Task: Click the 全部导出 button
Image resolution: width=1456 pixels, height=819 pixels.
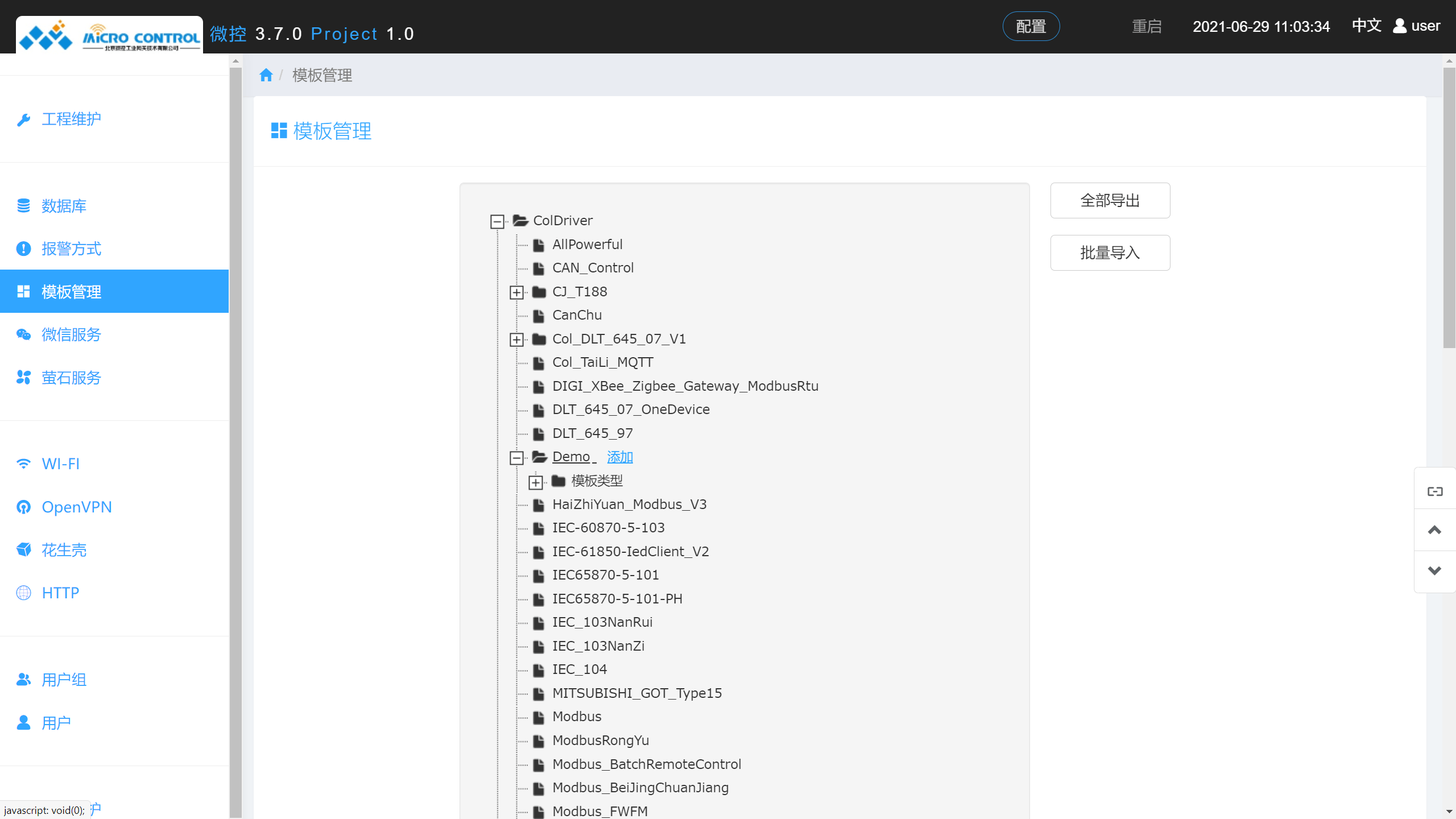Action: [x=1110, y=200]
